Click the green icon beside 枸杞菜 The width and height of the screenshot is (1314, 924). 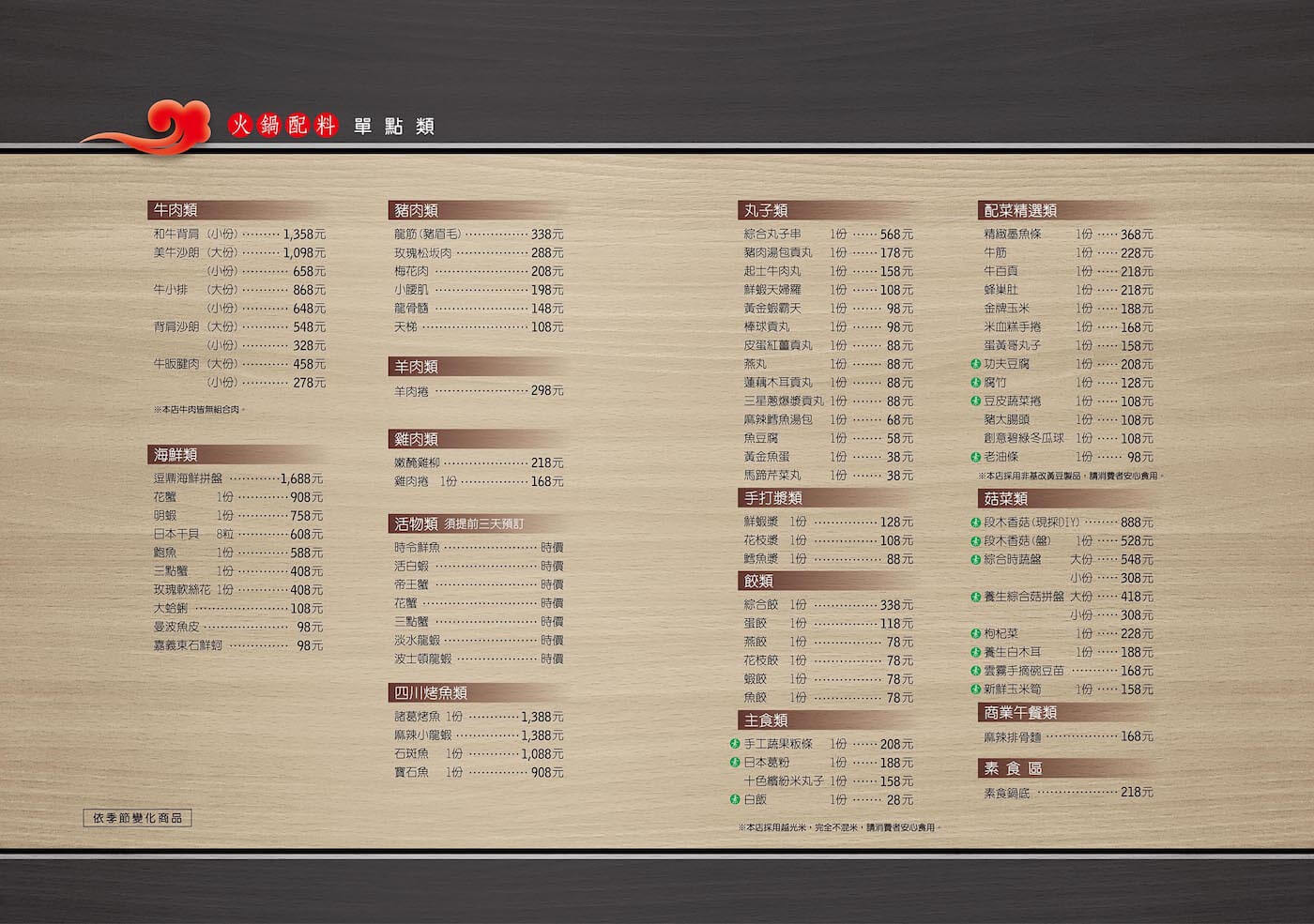[x=976, y=634]
